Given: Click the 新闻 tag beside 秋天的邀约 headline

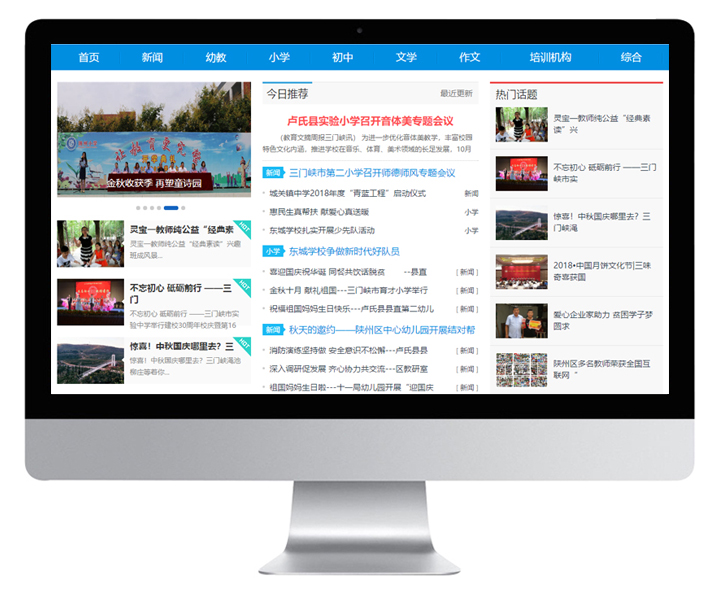Looking at the screenshot, I should pos(272,330).
